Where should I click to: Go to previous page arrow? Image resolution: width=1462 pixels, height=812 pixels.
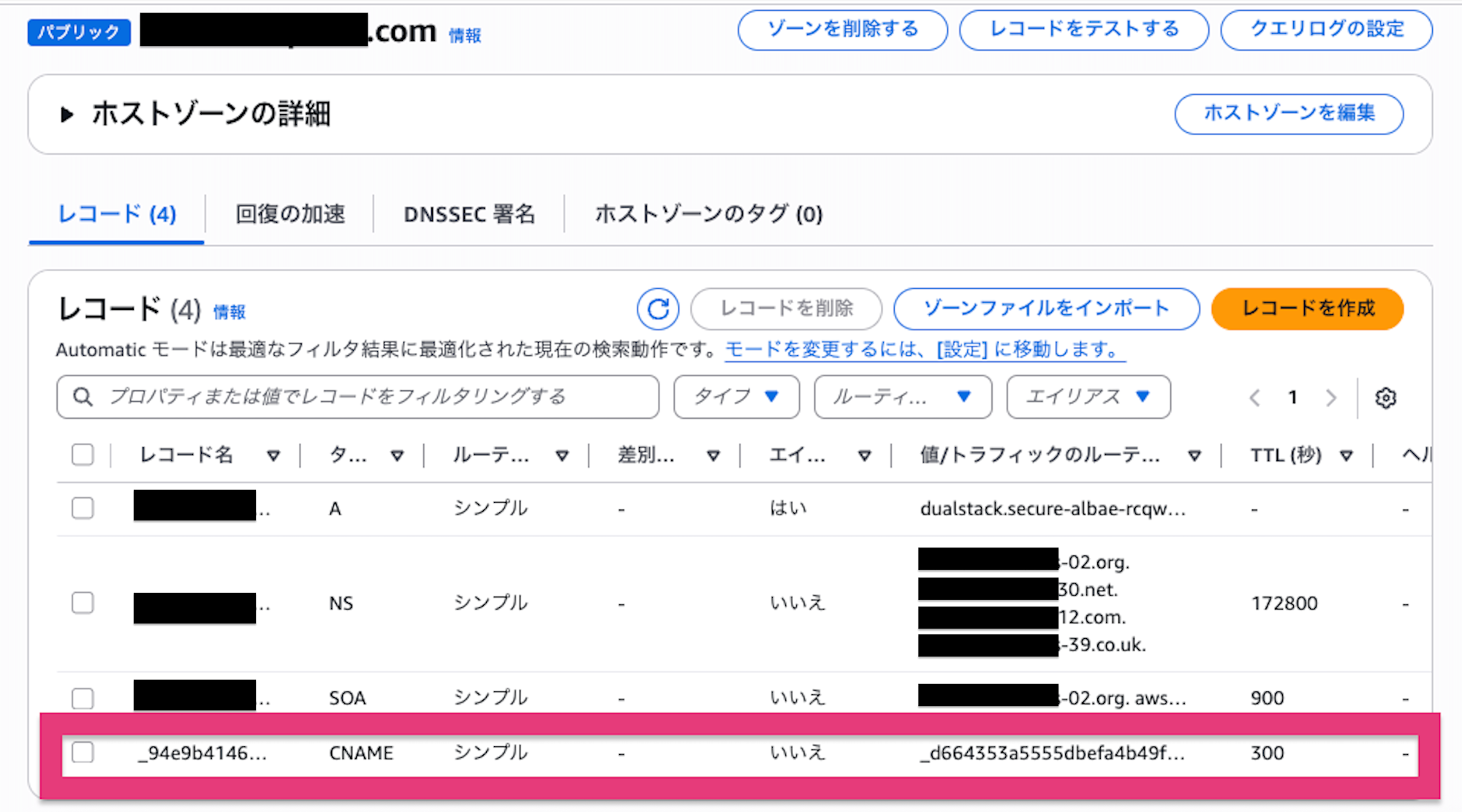(1254, 398)
